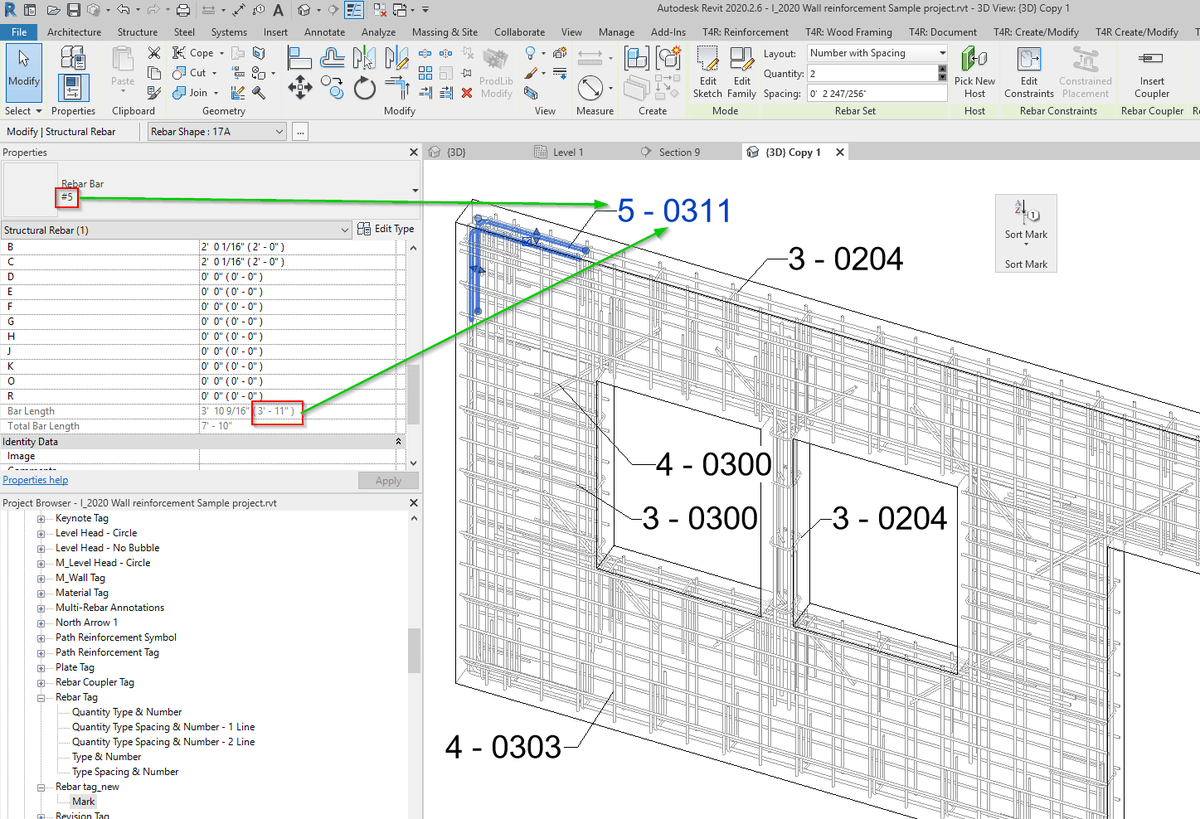Click the Array tool grid icon

pyautogui.click(x=426, y=73)
